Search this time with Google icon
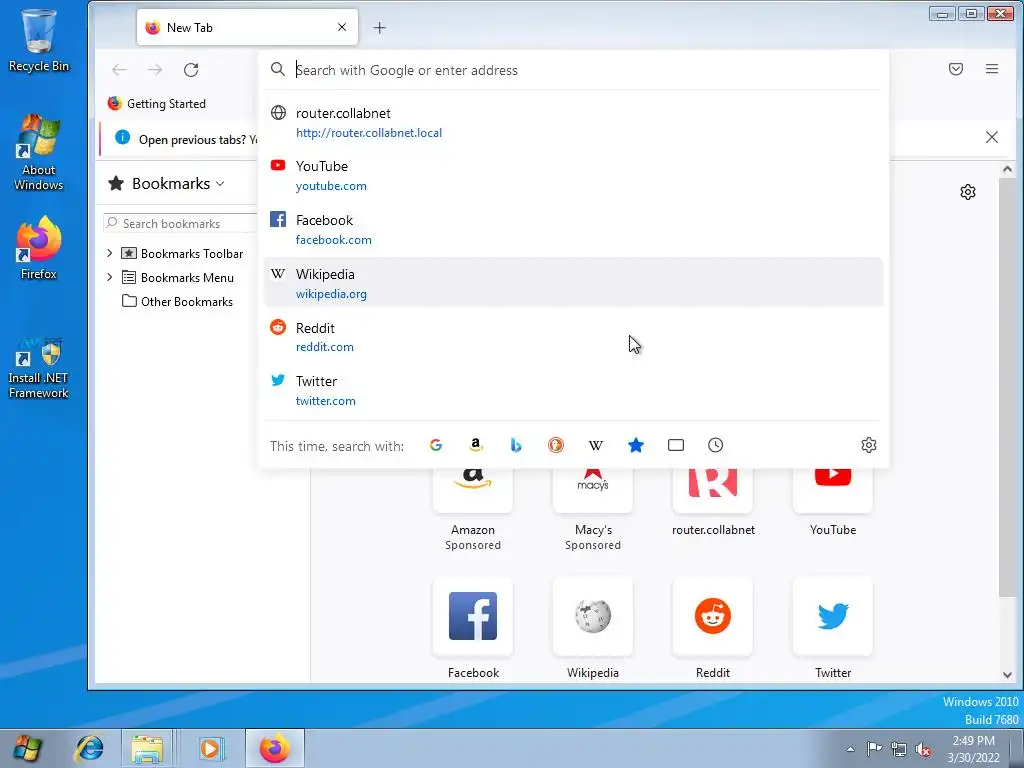 coord(436,445)
